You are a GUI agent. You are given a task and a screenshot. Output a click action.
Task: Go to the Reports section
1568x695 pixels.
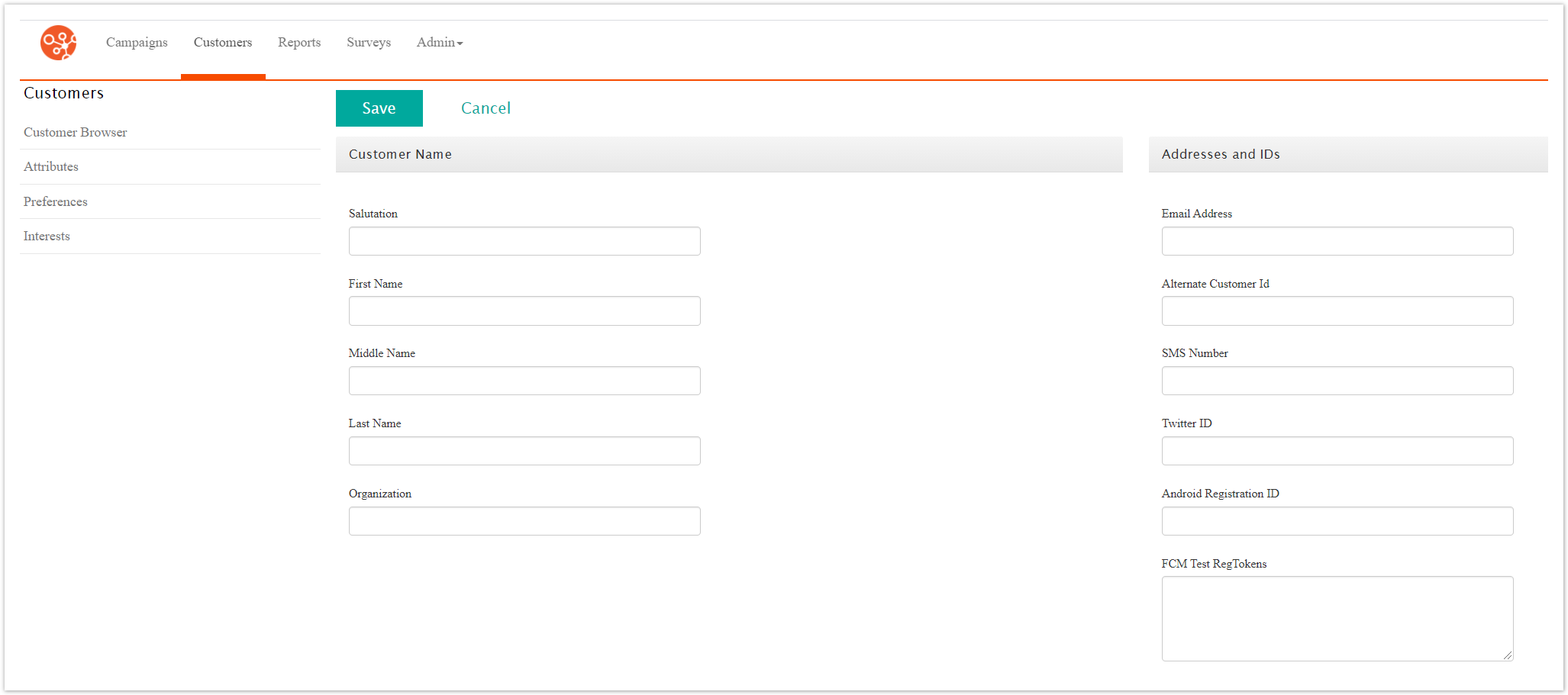[x=299, y=43]
